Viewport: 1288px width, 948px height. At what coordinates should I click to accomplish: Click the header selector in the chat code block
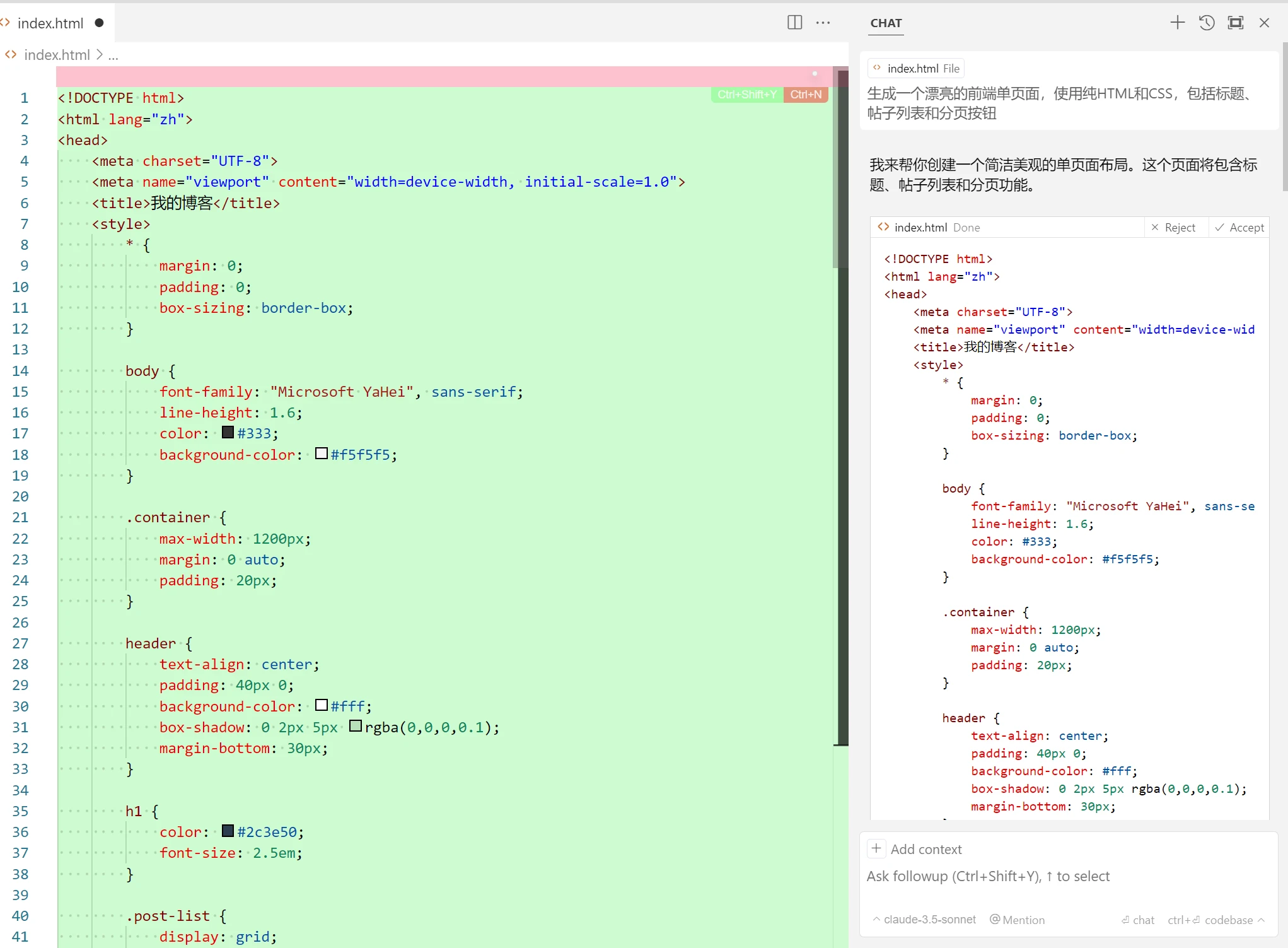coord(963,718)
